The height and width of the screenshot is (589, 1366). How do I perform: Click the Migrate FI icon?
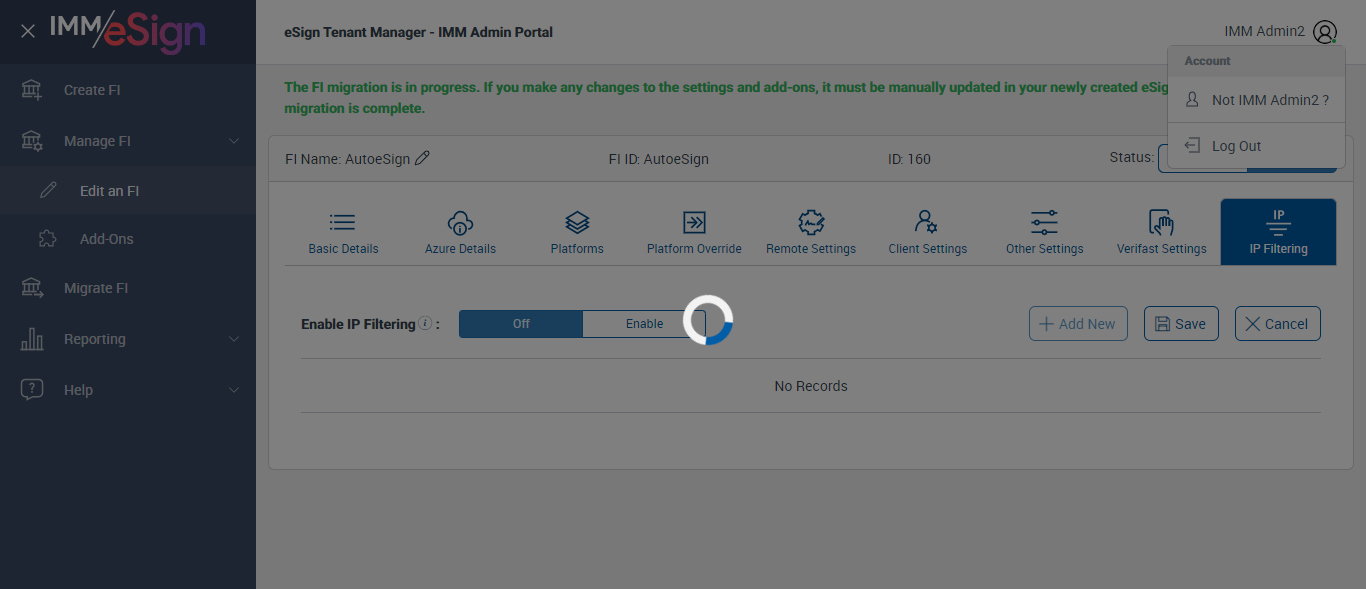[x=32, y=288]
